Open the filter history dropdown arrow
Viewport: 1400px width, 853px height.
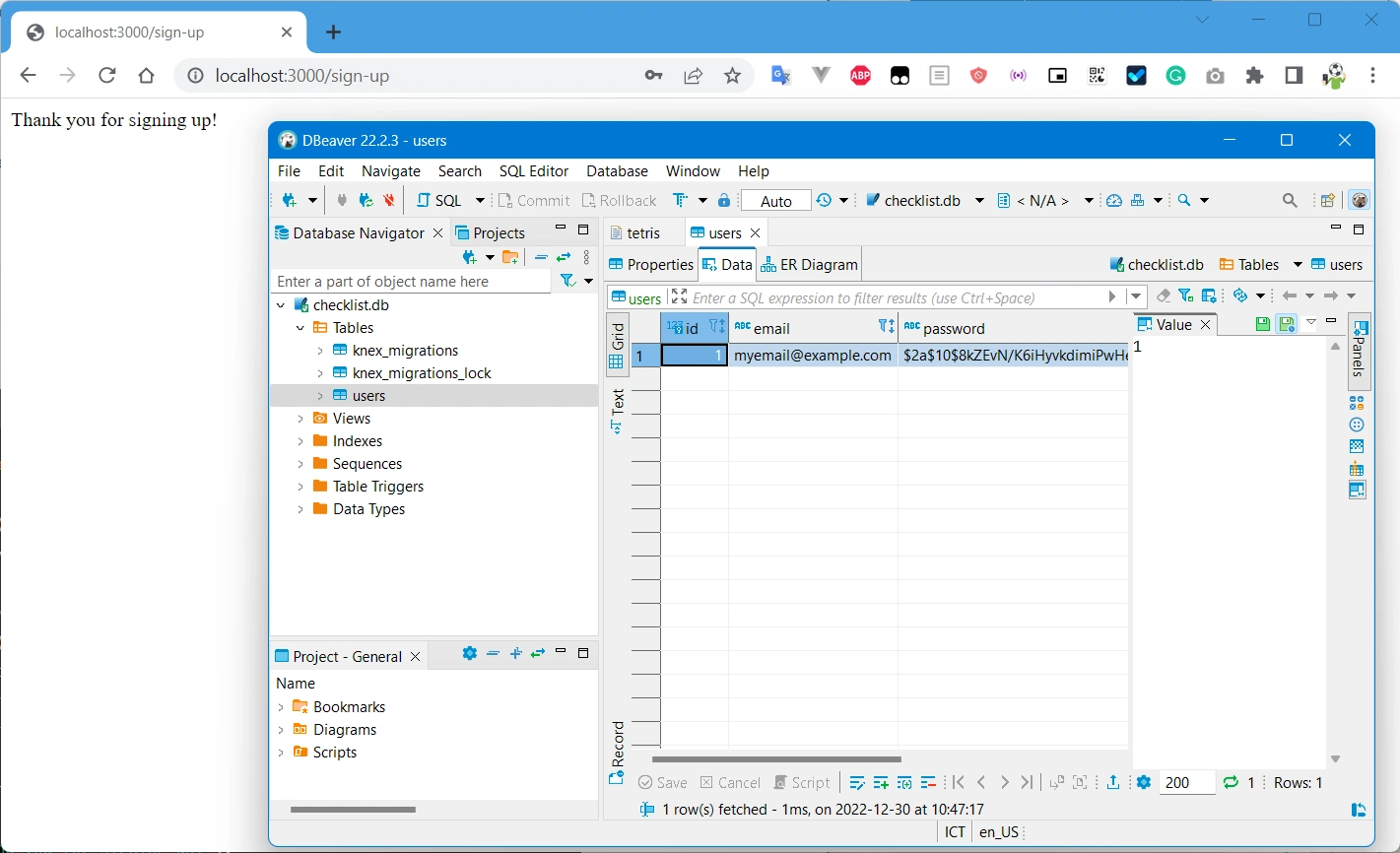1136,296
